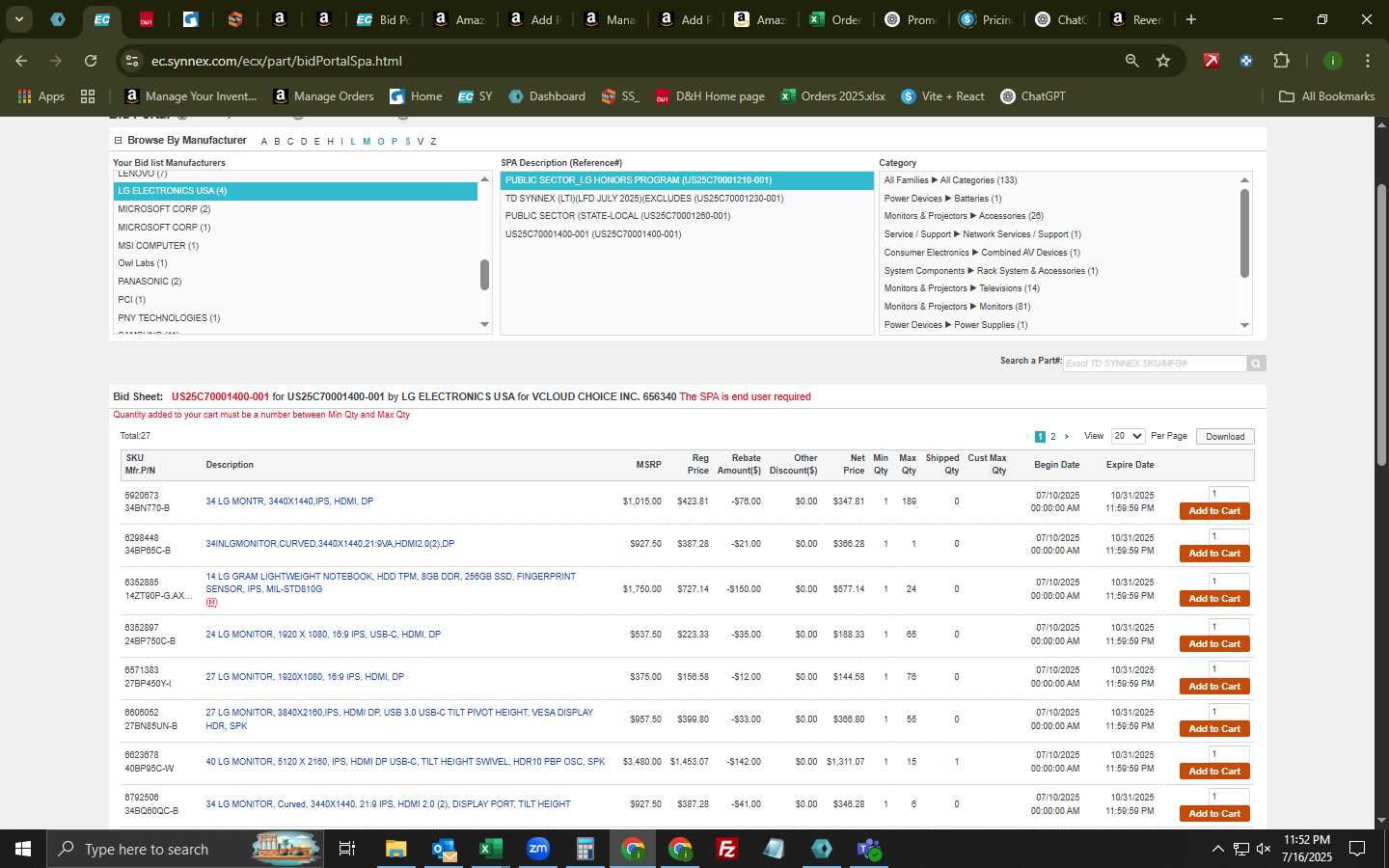Click the Net Price column header
The image size is (1389, 868).
854,465
